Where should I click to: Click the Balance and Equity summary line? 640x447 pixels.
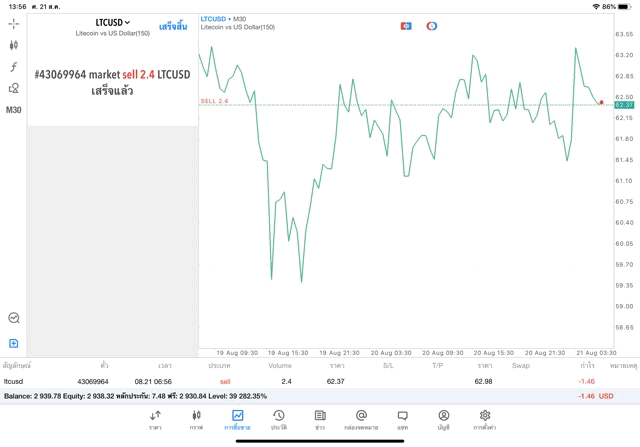tap(135, 396)
